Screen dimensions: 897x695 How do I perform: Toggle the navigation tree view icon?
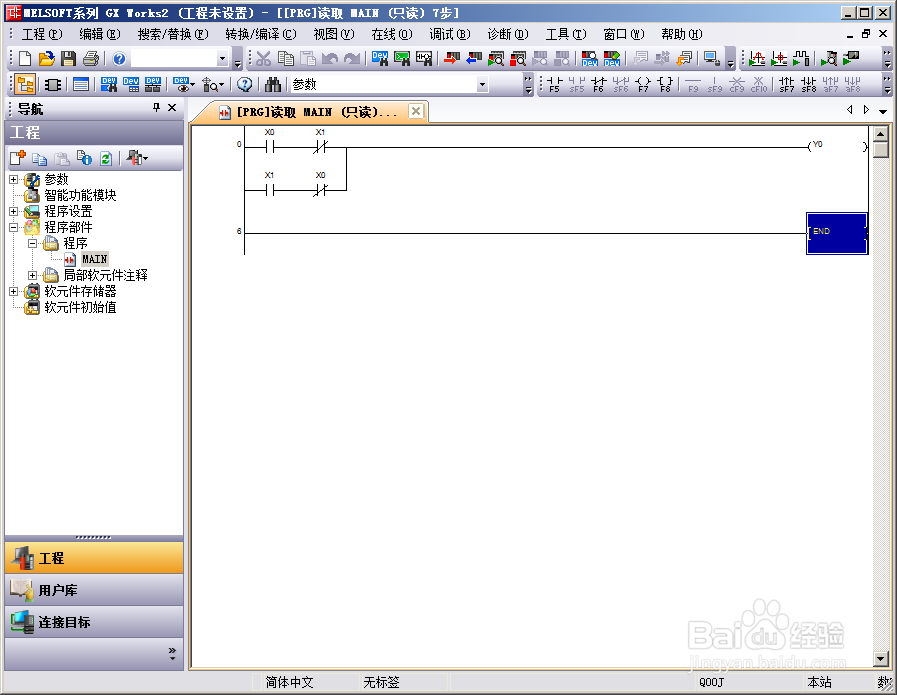pos(25,85)
